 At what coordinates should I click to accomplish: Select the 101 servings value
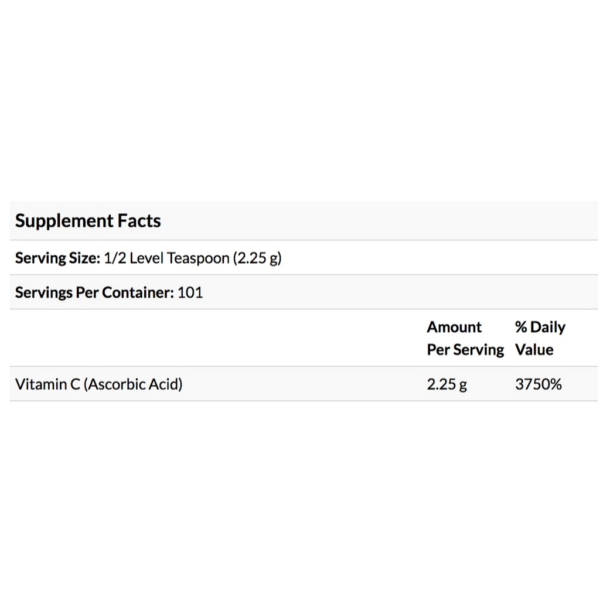pos(190,292)
